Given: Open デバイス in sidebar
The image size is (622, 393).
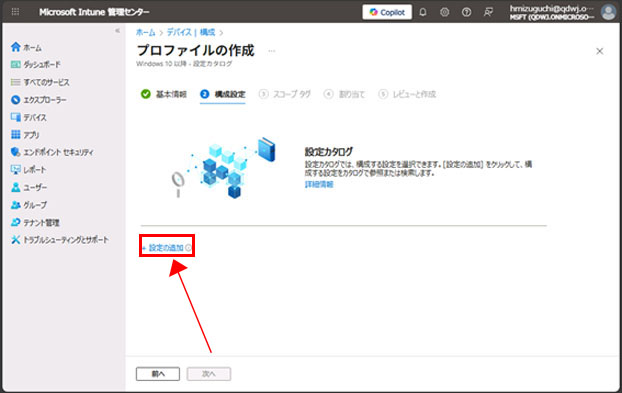Looking at the screenshot, I should [x=29, y=117].
